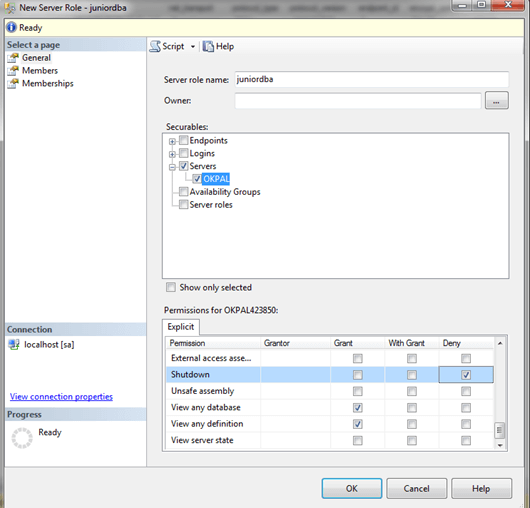Screen dimensions: 530x508
Task: Uncheck the OKPAL server checkbox
Action: click(x=197, y=179)
